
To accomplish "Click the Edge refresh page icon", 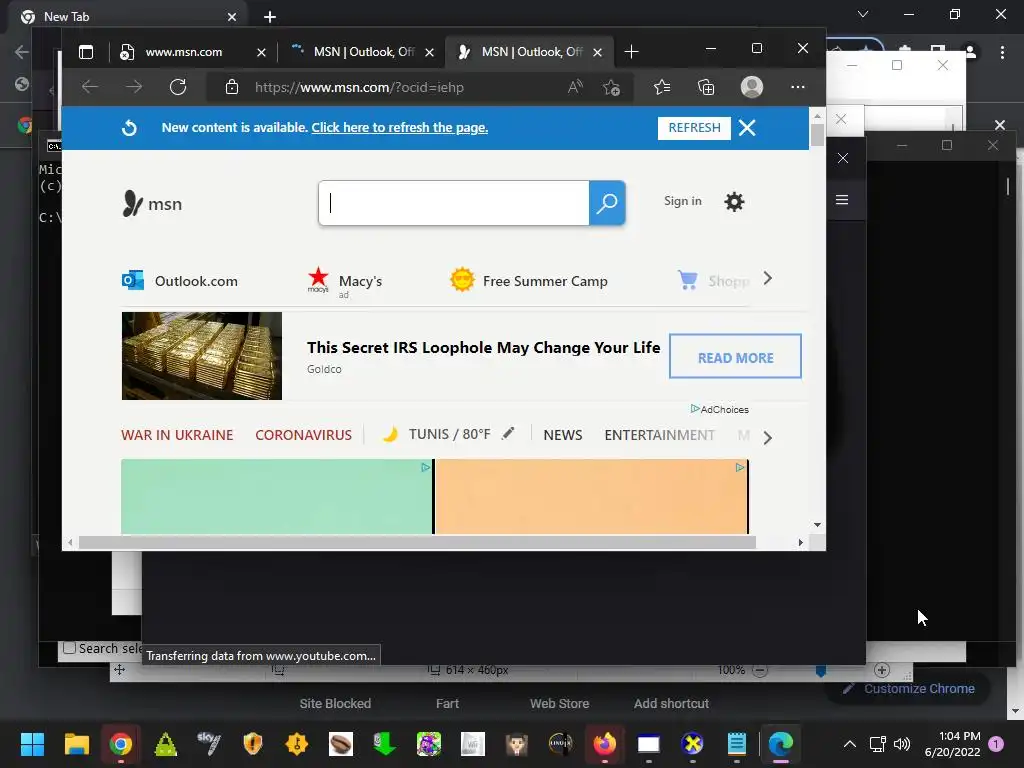I will click(x=178, y=87).
